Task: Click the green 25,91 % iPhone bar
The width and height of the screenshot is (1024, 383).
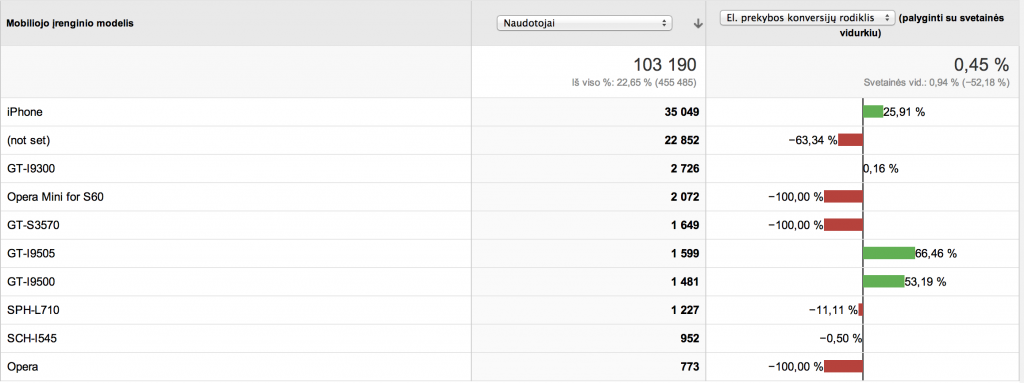Action: [873, 112]
